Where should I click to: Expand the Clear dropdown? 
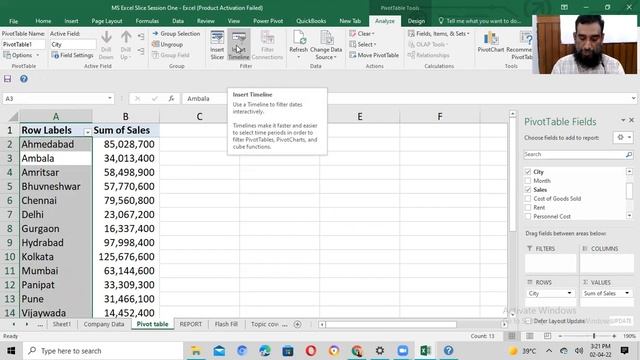[x=373, y=34]
